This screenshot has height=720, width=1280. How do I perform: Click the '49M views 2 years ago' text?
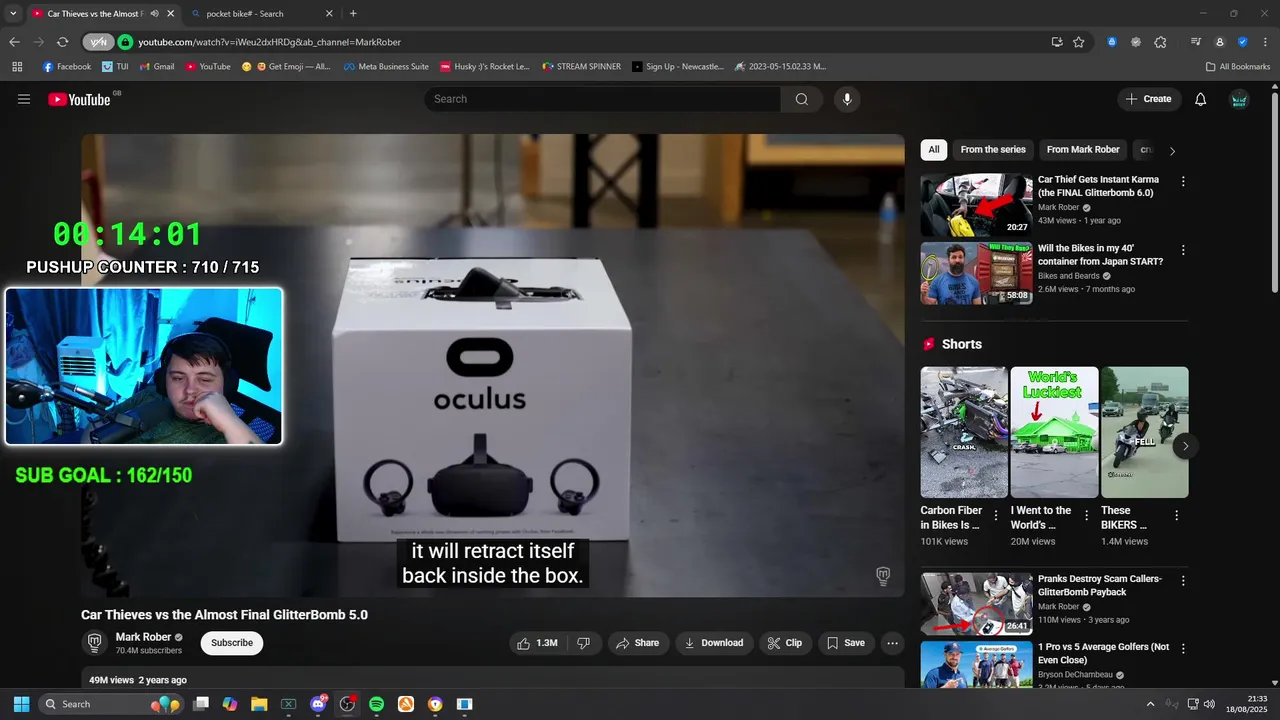point(138,680)
